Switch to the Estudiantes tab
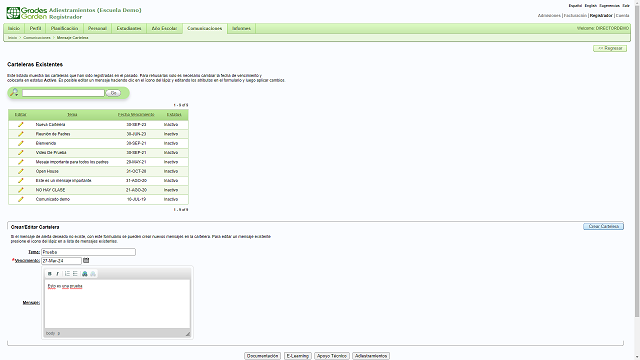The width and height of the screenshot is (640, 360). 129,29
